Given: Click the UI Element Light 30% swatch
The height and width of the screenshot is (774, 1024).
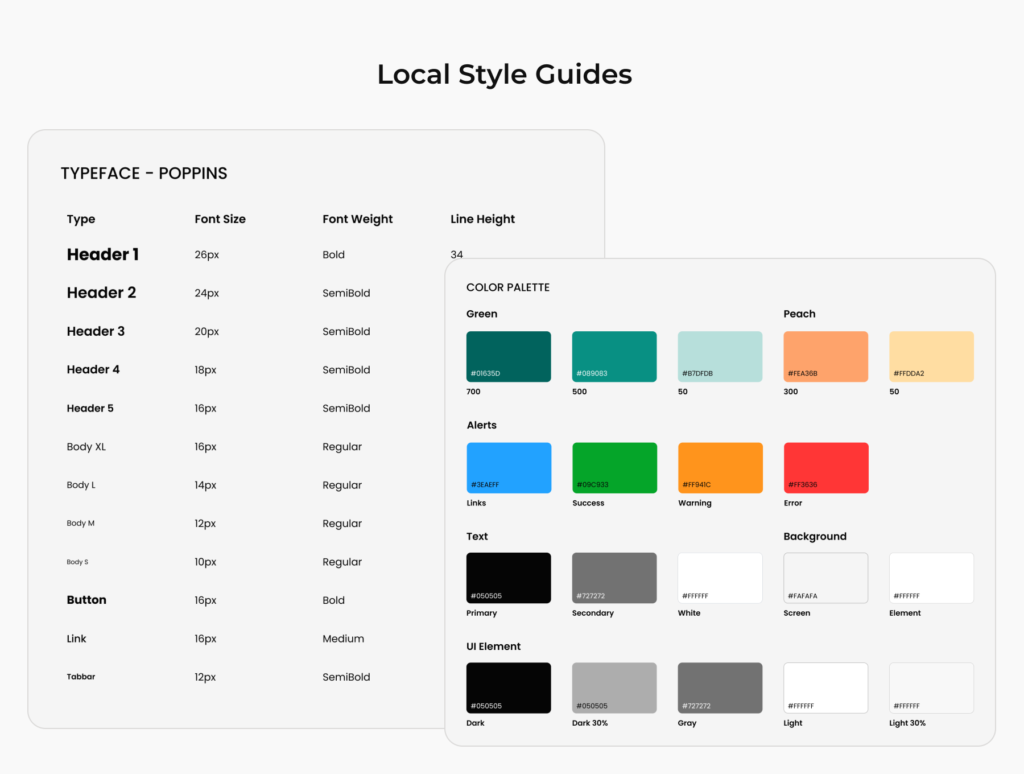Looking at the screenshot, I should tap(931, 688).
